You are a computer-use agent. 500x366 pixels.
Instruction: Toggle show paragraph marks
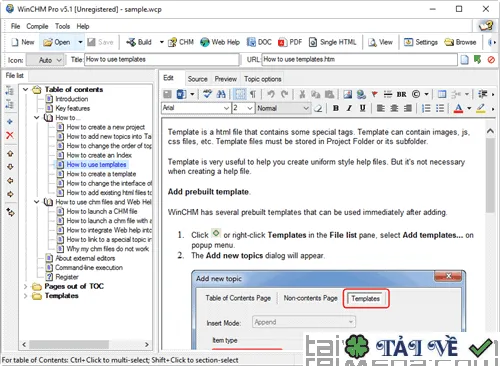253,94
